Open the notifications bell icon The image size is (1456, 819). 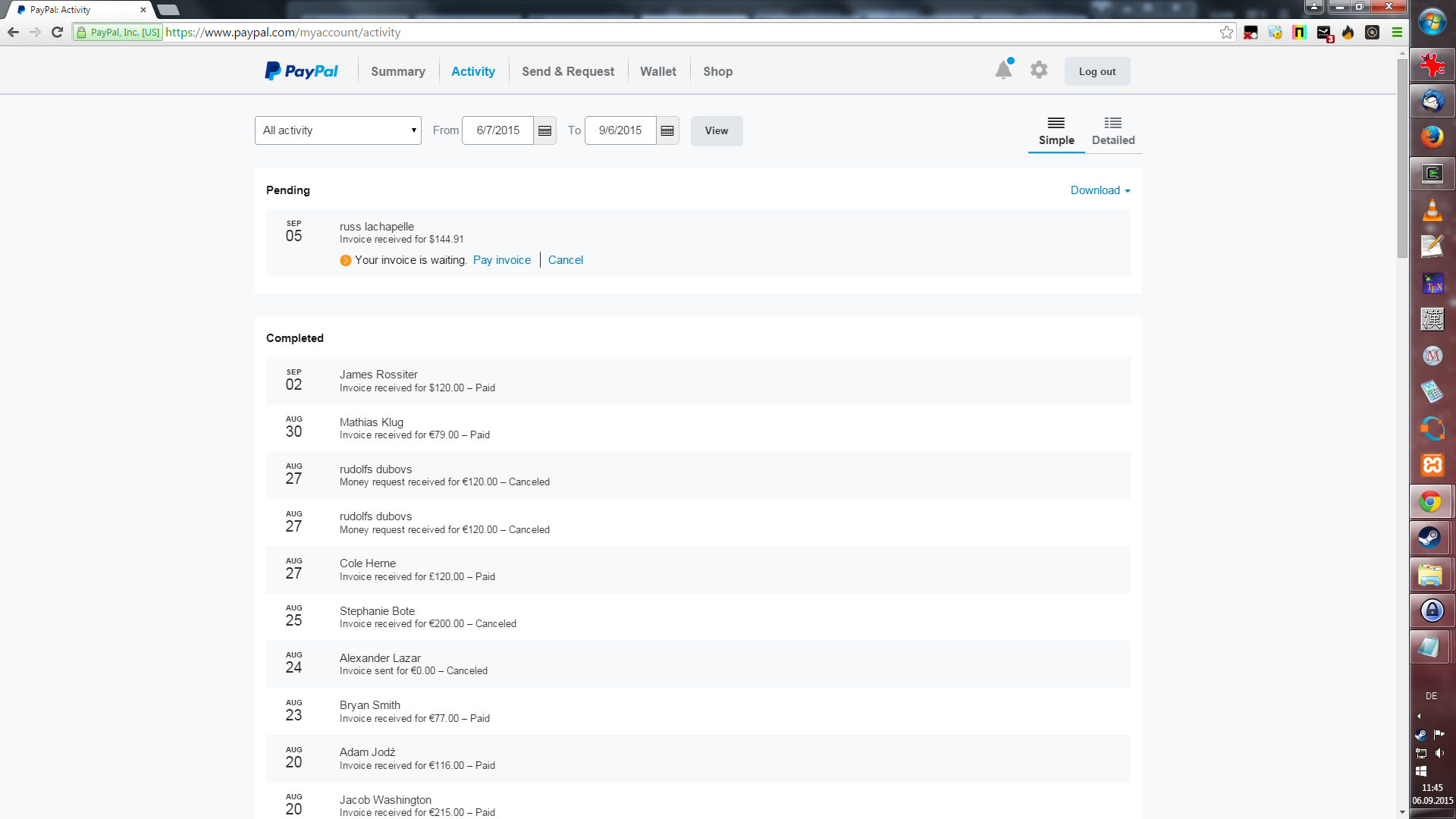pos(1003,71)
